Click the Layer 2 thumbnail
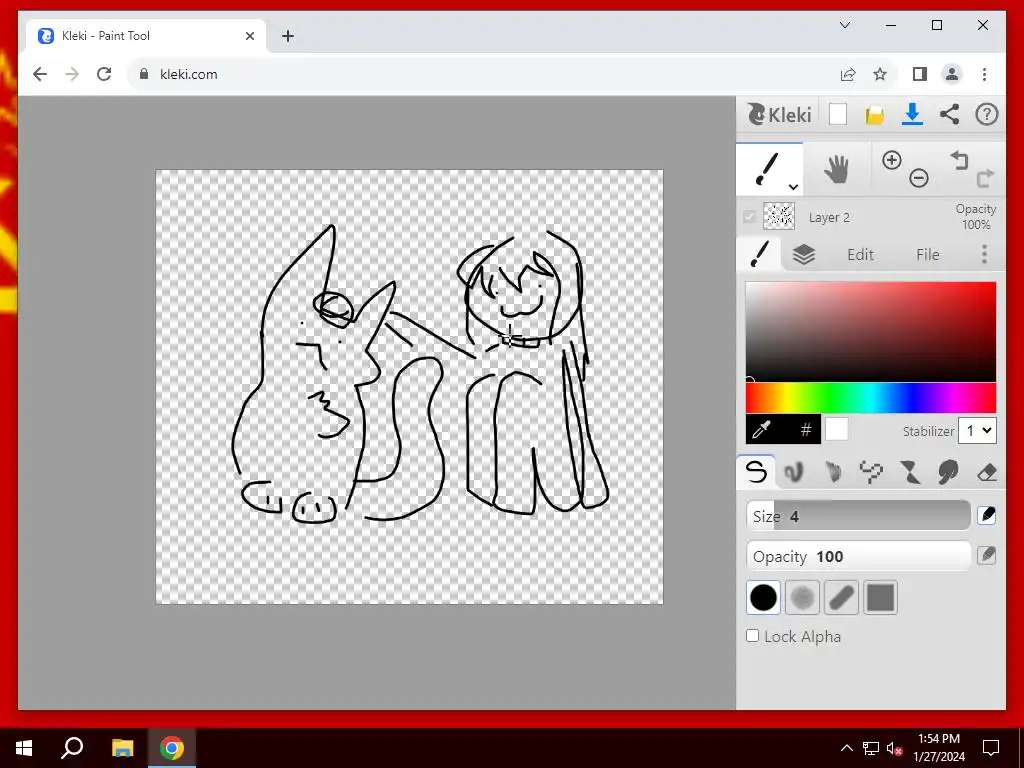Viewport: 1024px width, 768px height. [779, 216]
